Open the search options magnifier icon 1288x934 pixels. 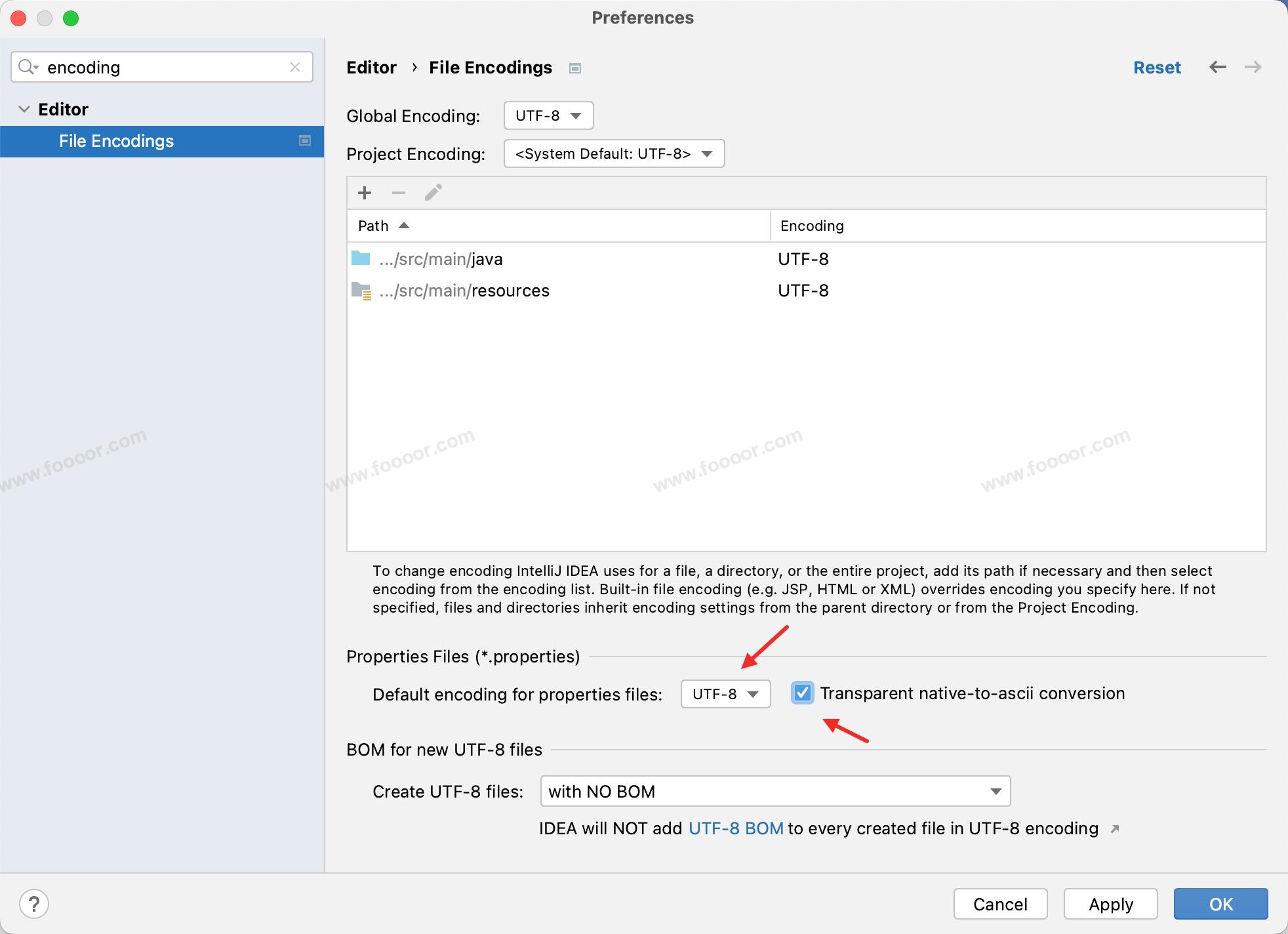pyautogui.click(x=28, y=67)
